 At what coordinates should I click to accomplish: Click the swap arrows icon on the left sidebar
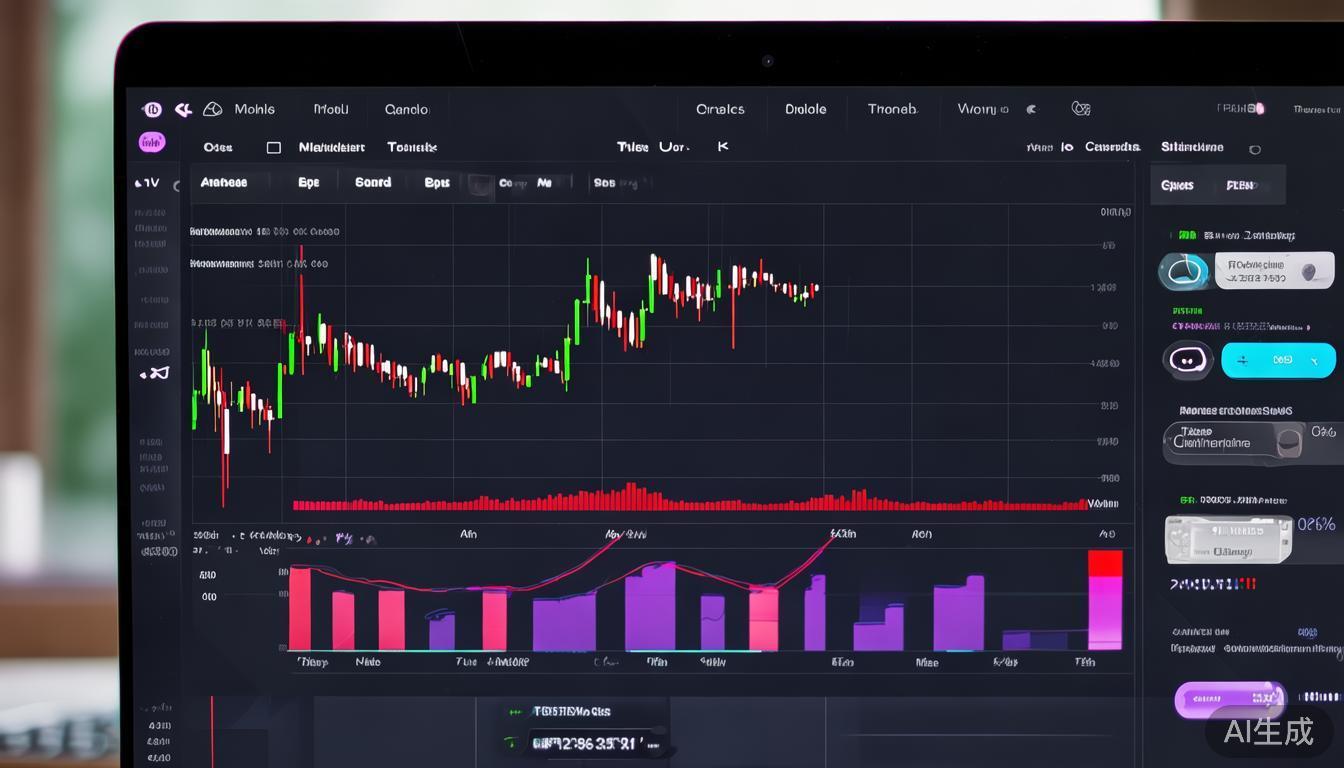coord(158,372)
